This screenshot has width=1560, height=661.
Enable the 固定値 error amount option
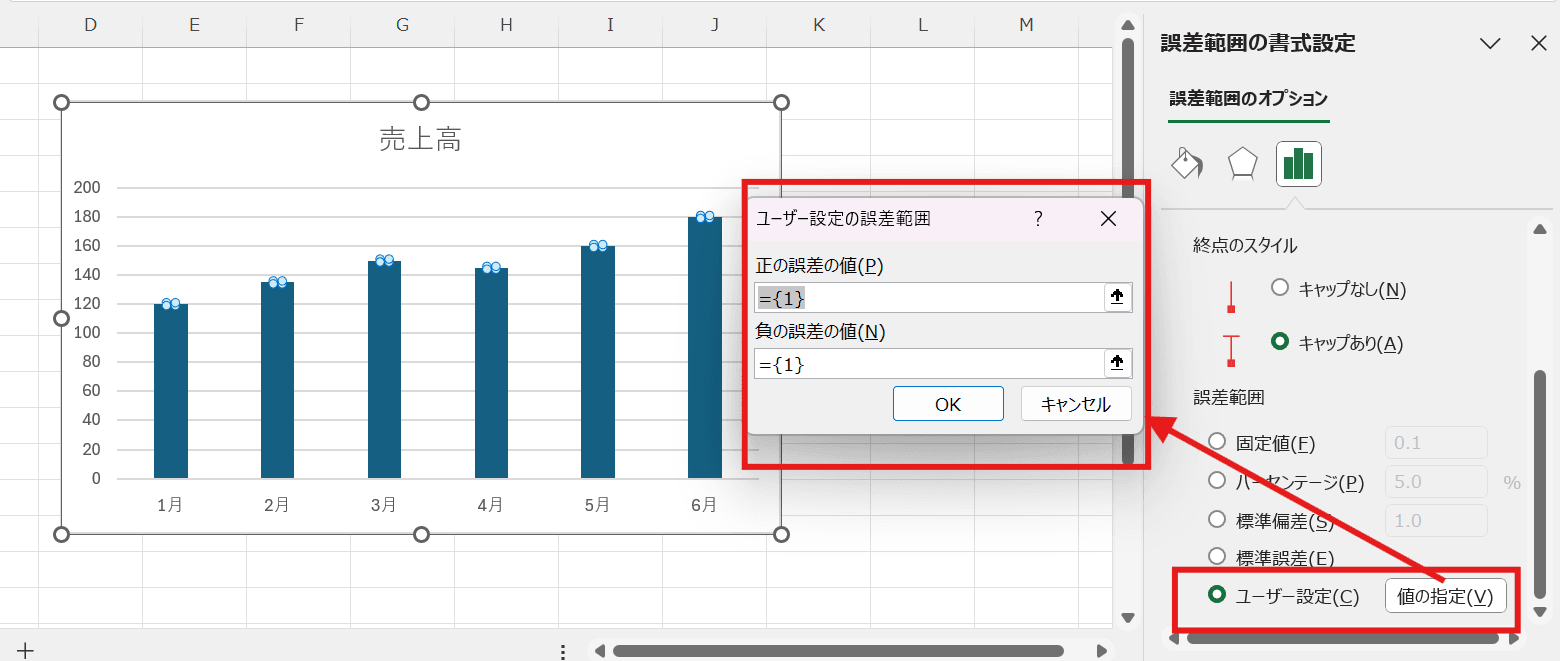pyautogui.click(x=1217, y=442)
